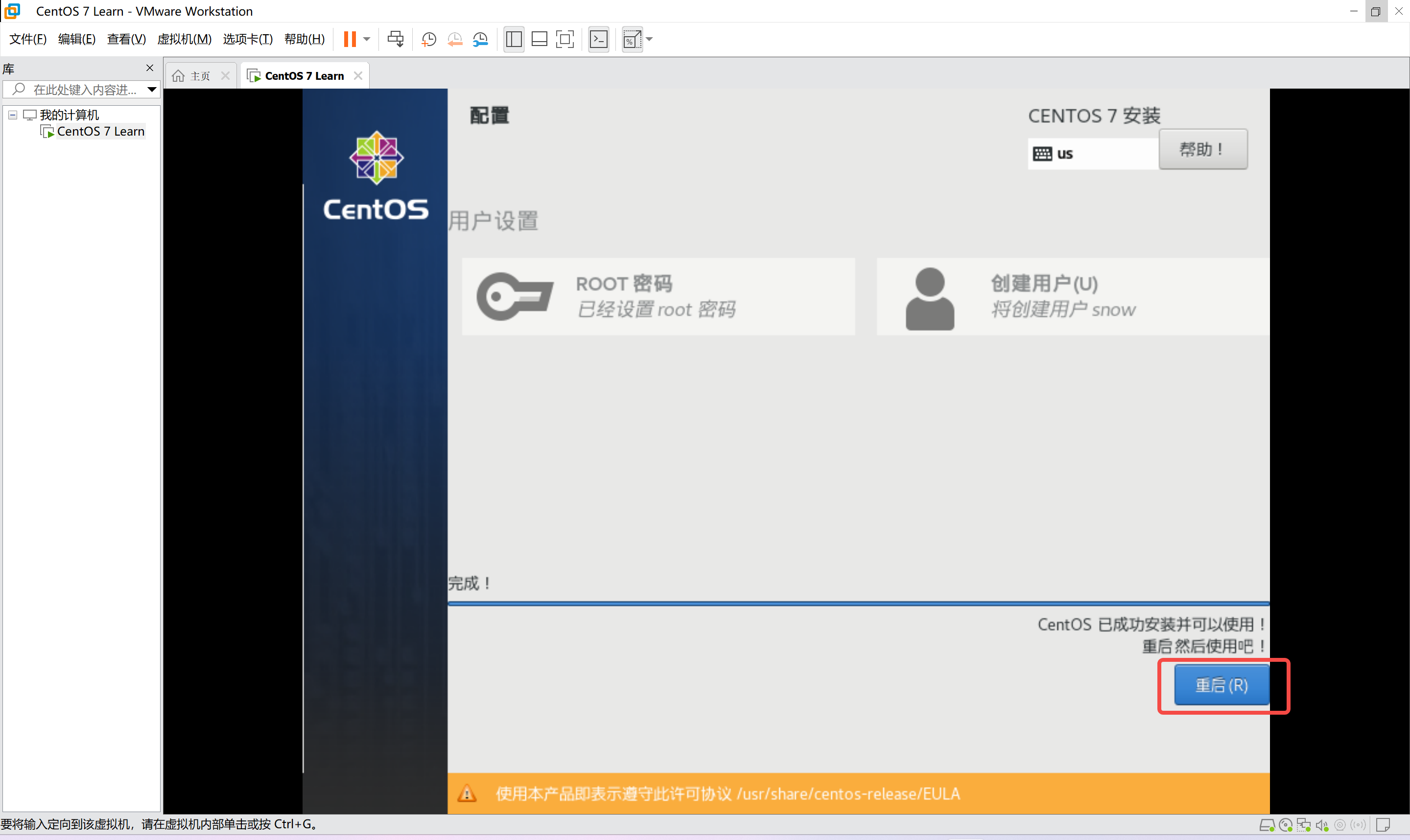Open the 选项卡(T) menu
This screenshot has width=1410, height=840.
click(247, 39)
